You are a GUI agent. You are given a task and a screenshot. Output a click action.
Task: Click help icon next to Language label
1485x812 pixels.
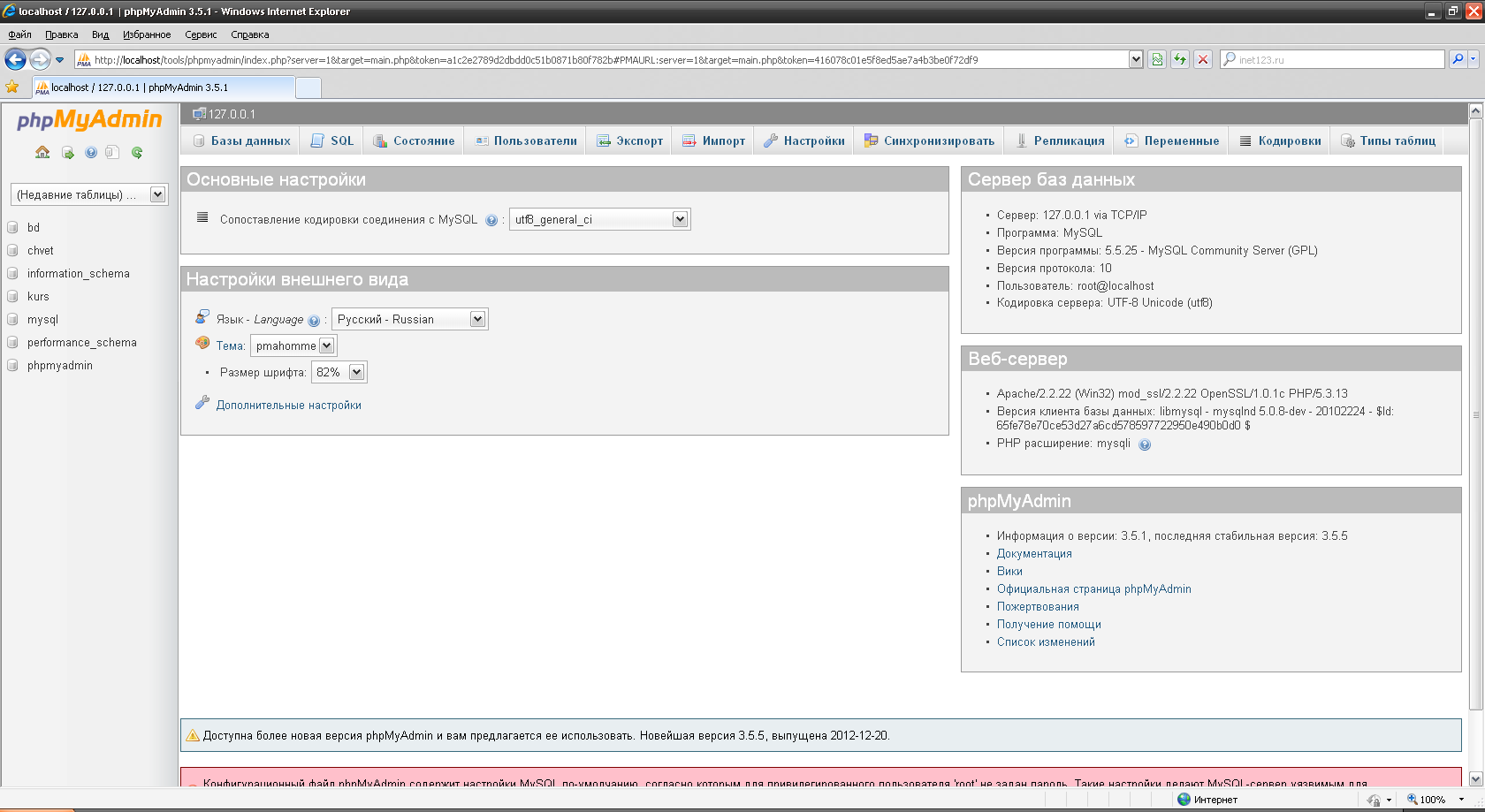[x=314, y=321]
